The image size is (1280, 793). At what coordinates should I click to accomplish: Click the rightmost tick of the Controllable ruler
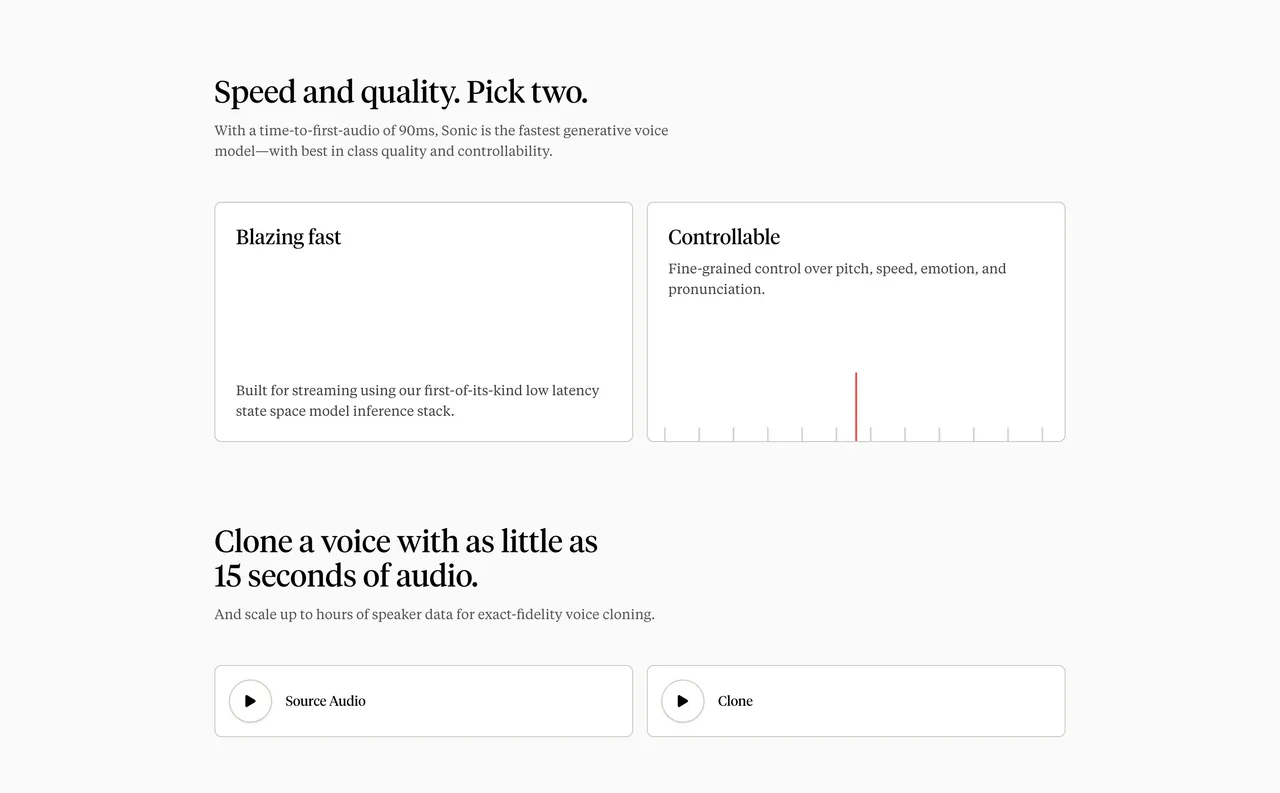[x=1042, y=434]
